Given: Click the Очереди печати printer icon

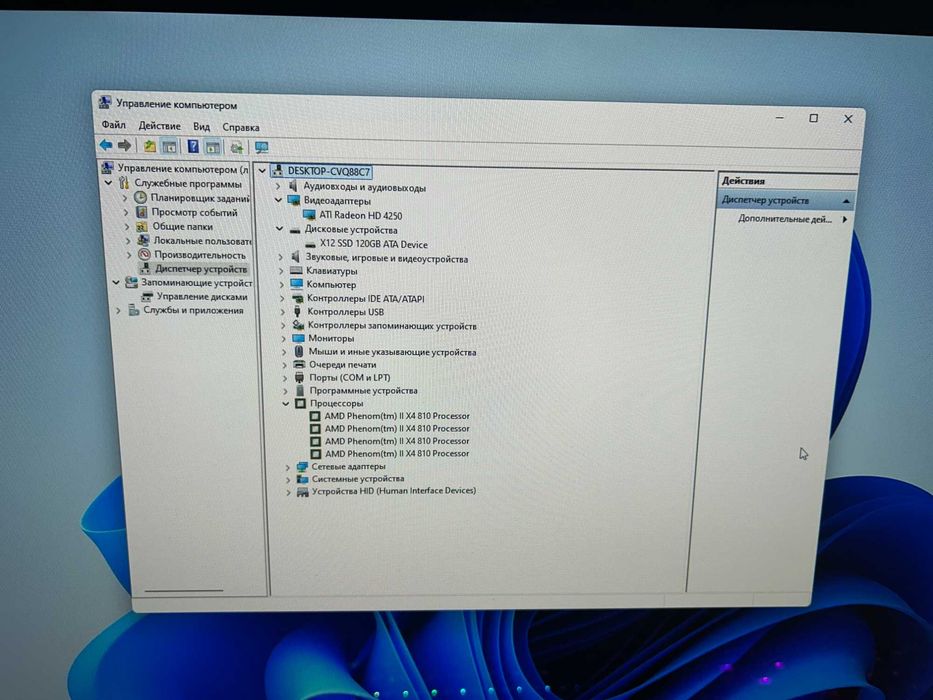Looking at the screenshot, I should [299, 364].
